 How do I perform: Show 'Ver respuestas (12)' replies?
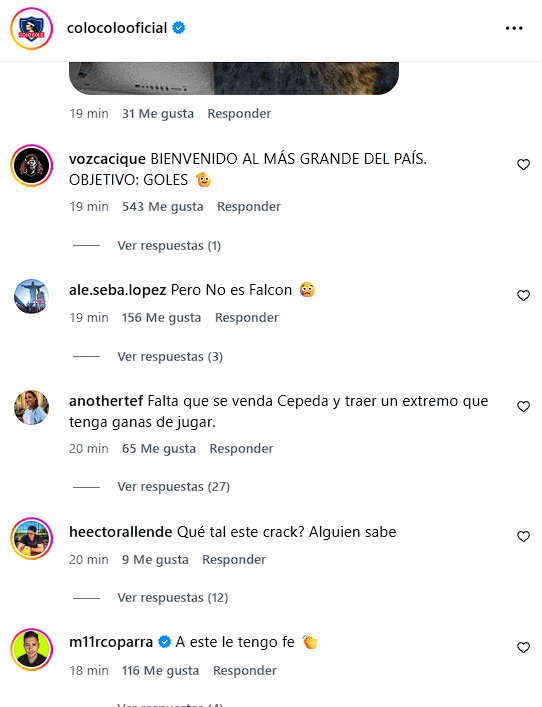[173, 598]
